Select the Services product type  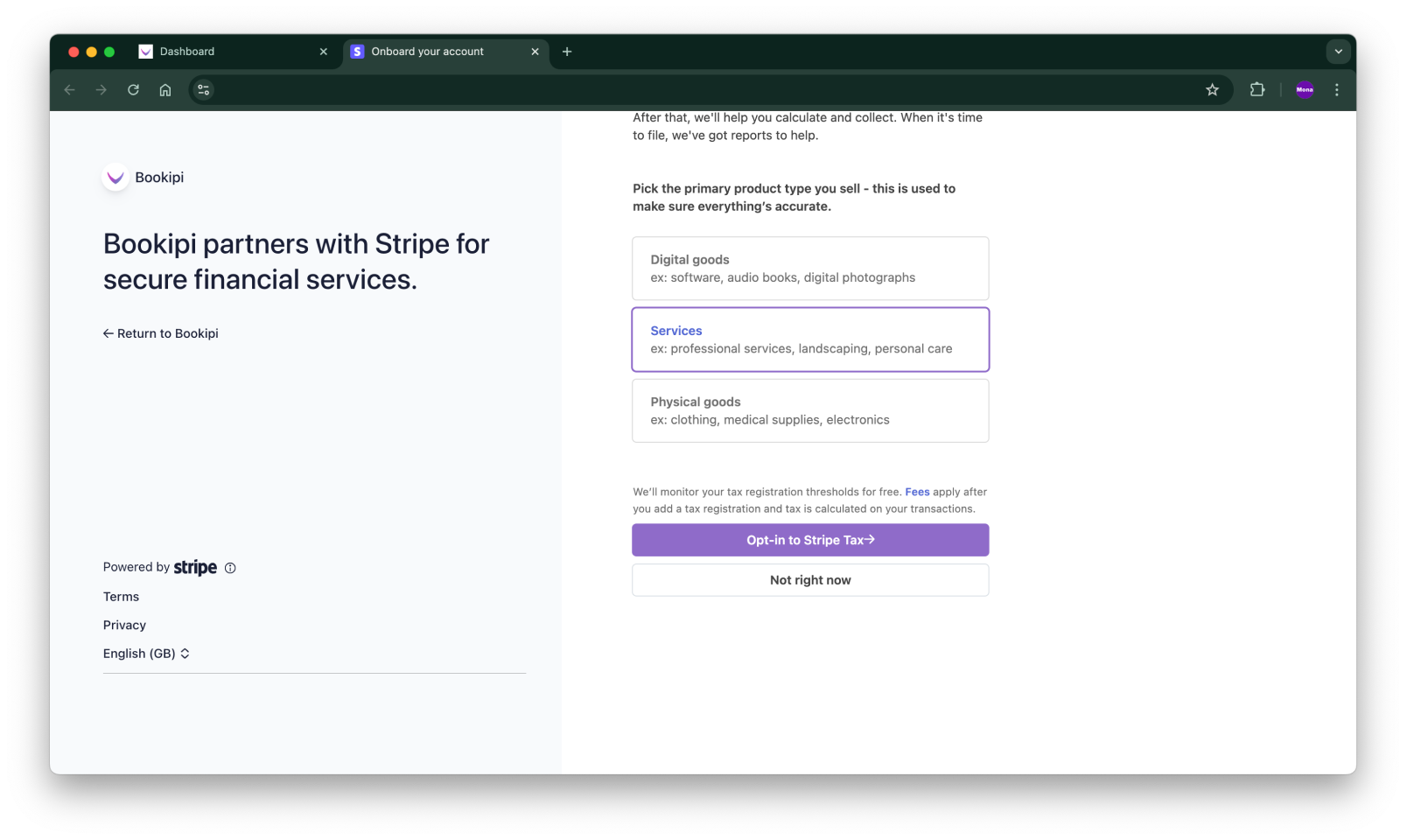[809, 339]
